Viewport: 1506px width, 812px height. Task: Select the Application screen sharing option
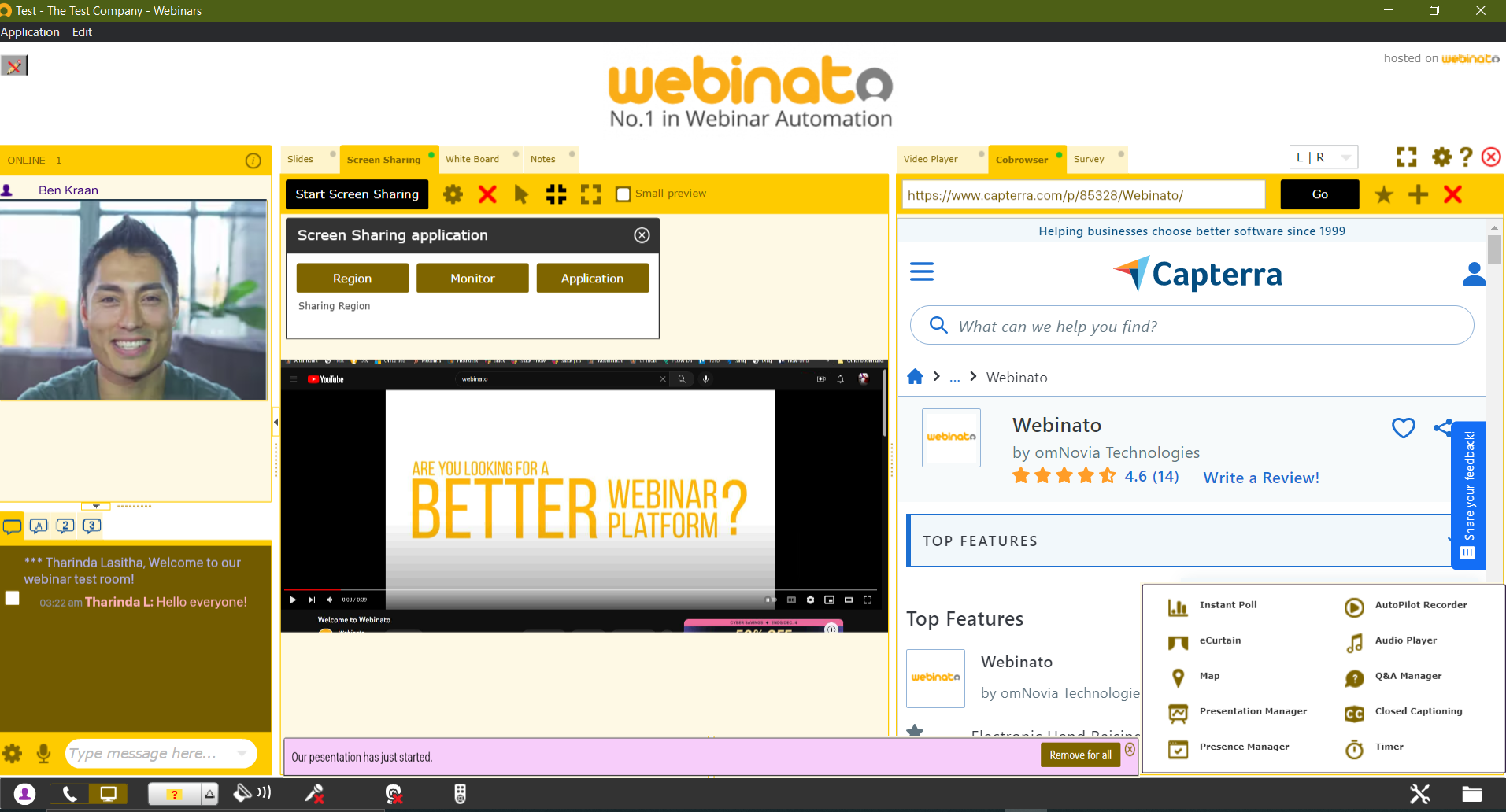[x=592, y=278]
